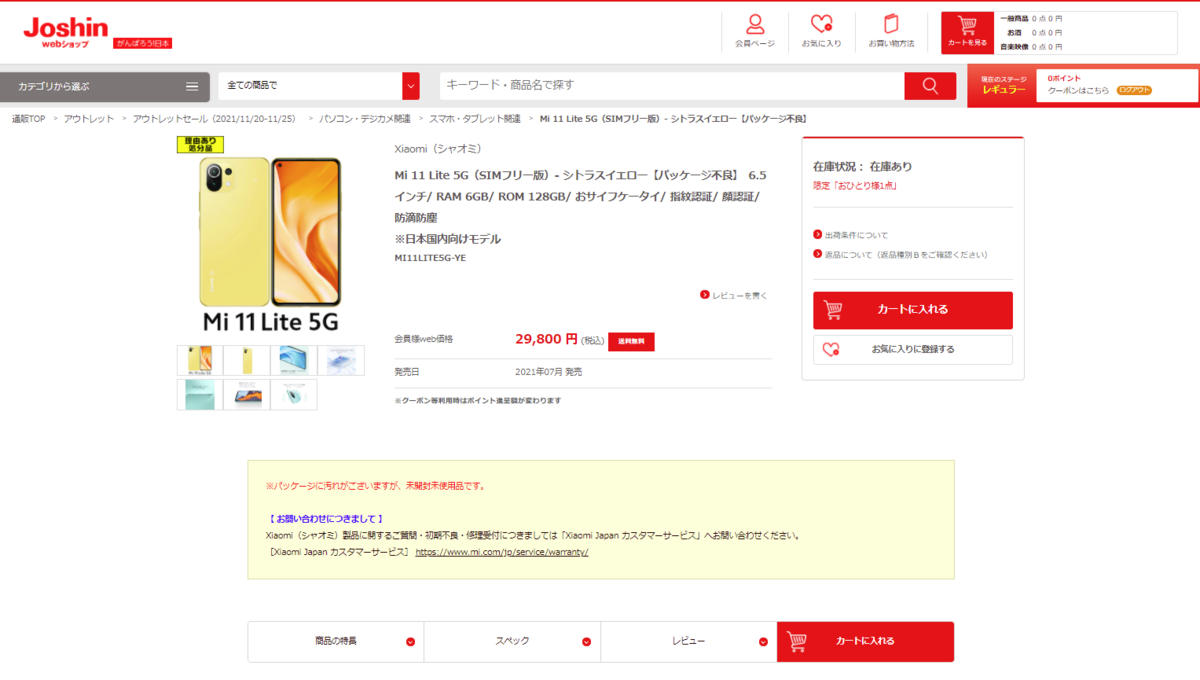Open the 出荷条件について link

coord(856,236)
